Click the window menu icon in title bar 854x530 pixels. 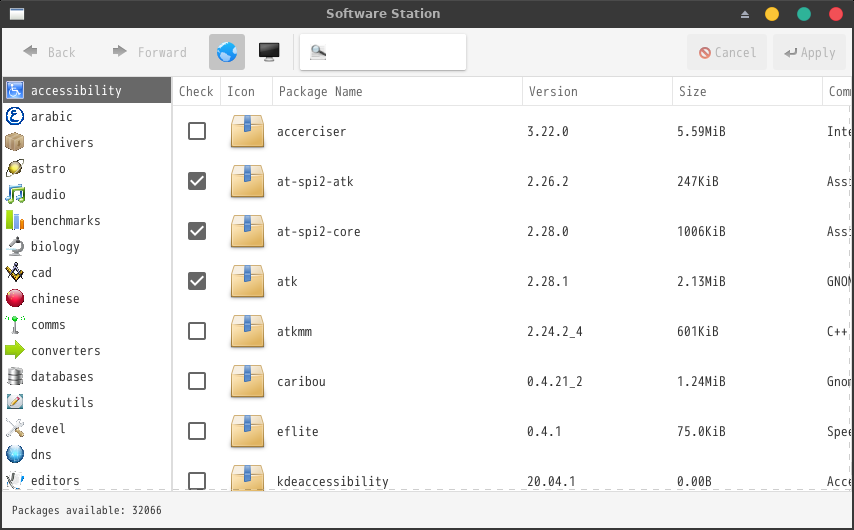(x=17, y=14)
